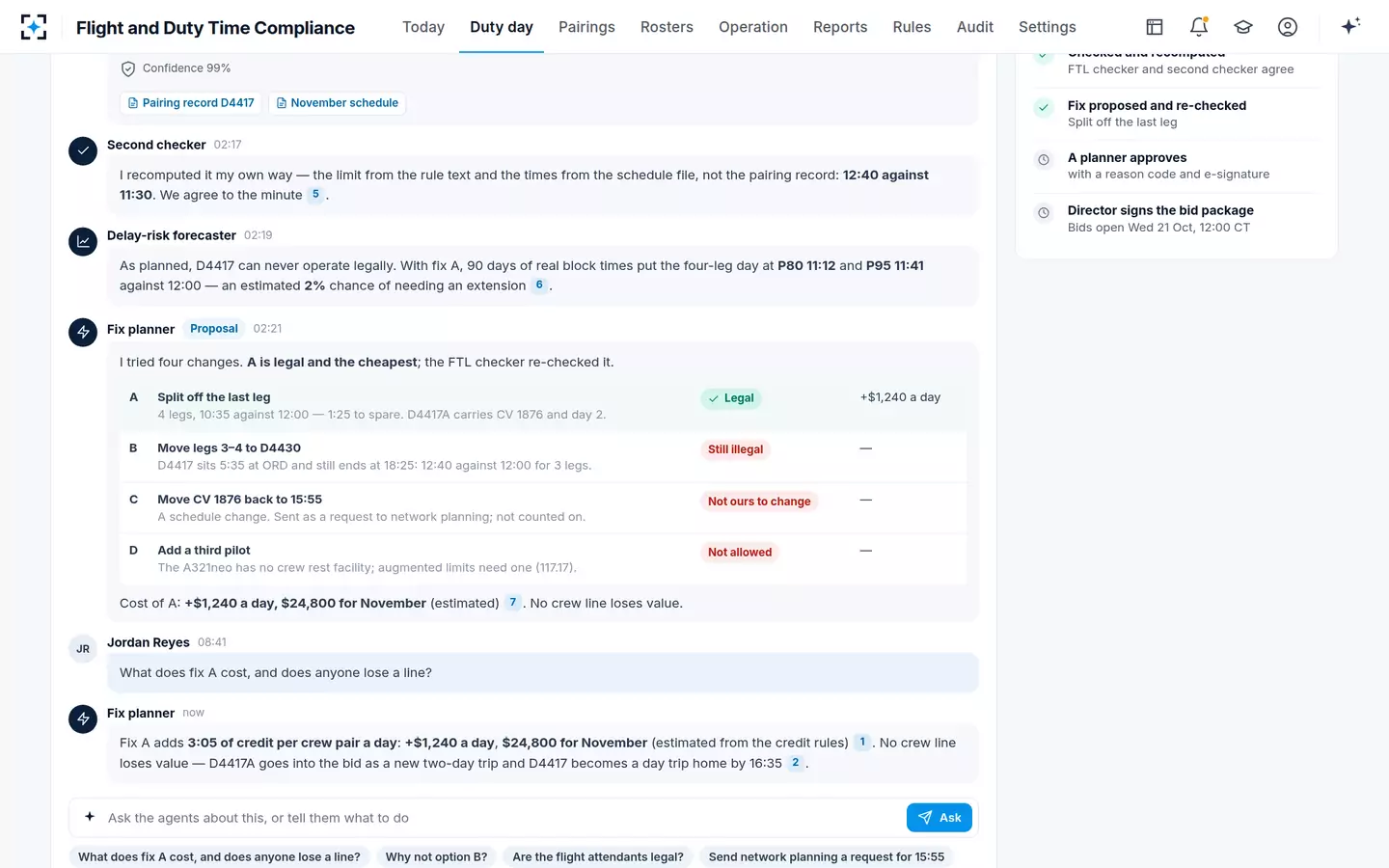Click the Confidence 99% shield icon
The height and width of the screenshot is (868, 1389).
pos(128,68)
